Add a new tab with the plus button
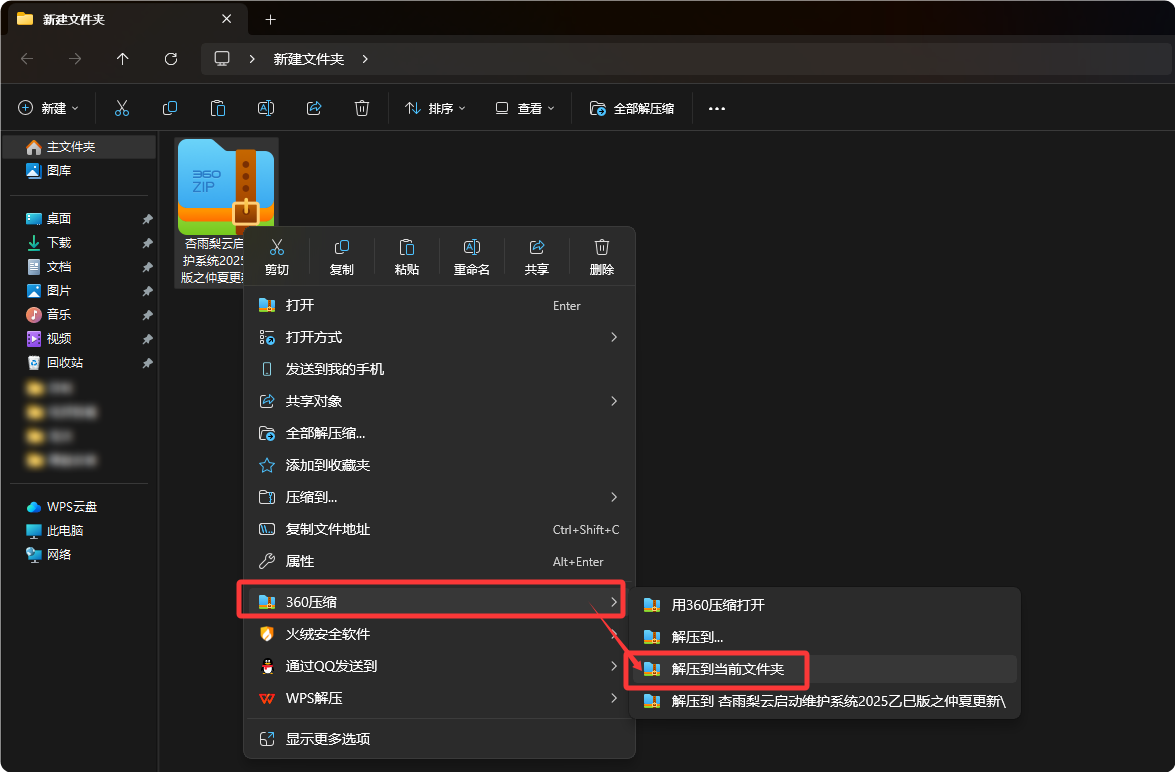This screenshot has height=772, width=1175. [x=271, y=19]
